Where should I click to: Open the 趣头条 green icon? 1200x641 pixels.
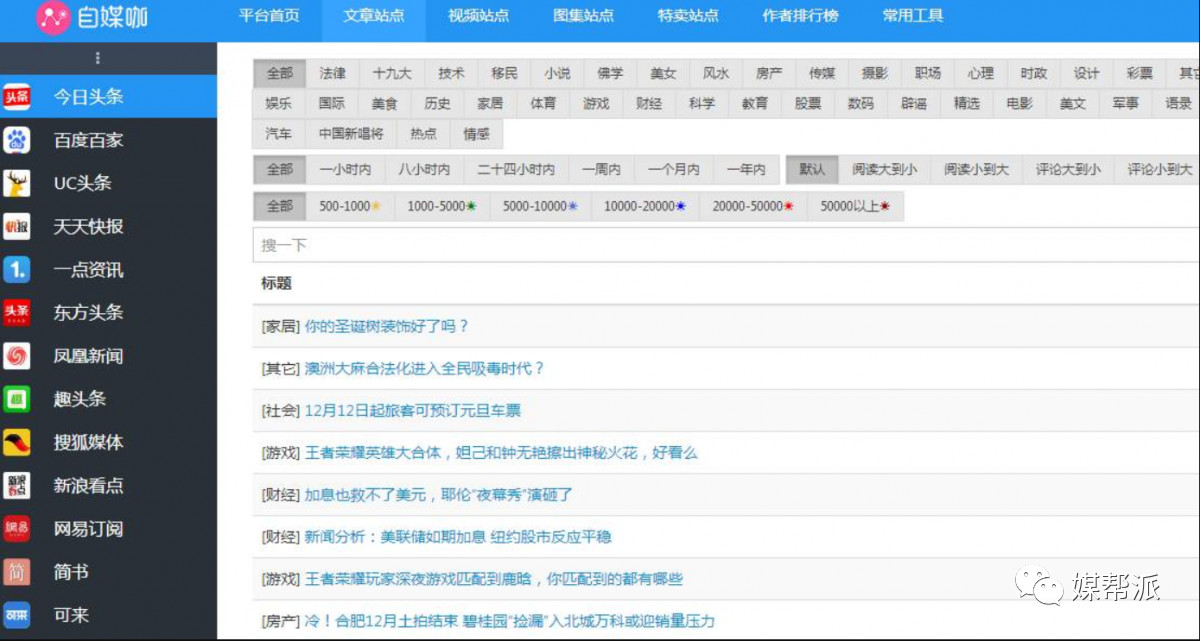pos(17,399)
